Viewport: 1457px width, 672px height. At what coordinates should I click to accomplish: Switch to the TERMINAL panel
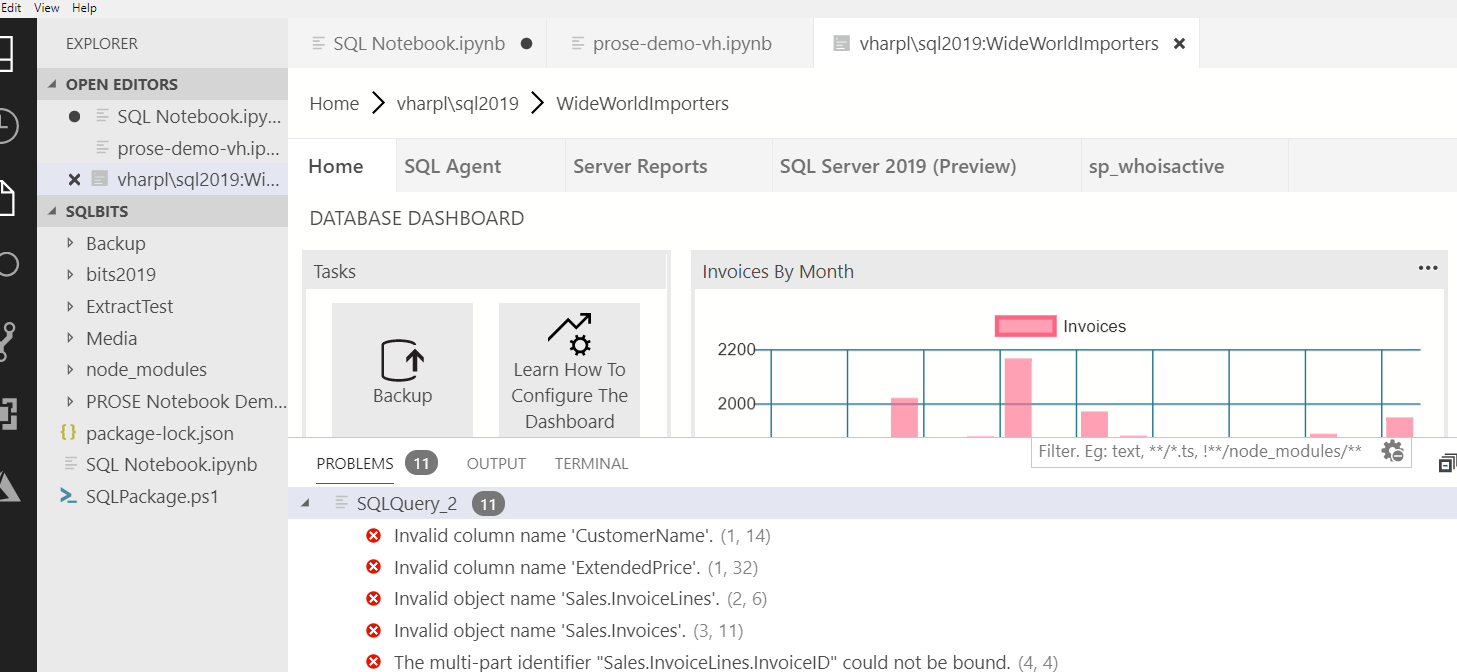pos(591,463)
